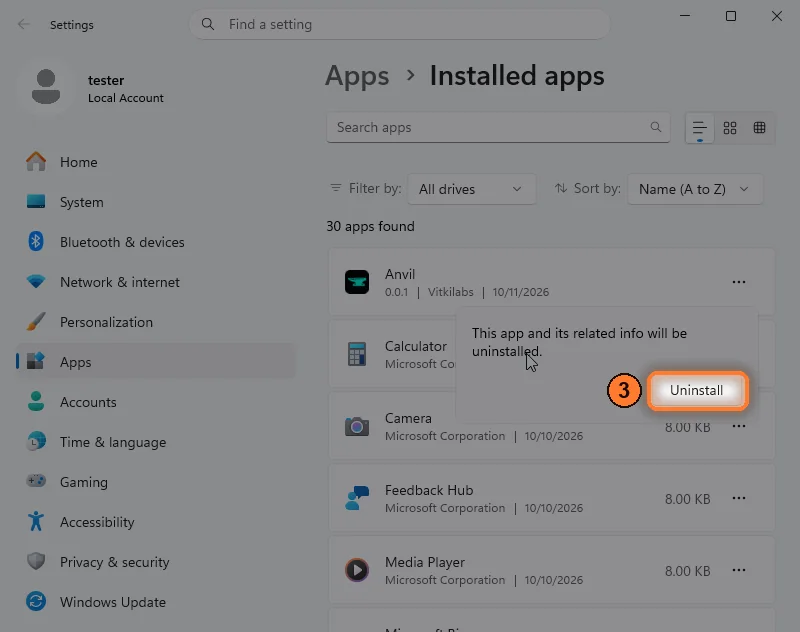Click the Personalization paintbrush icon
Image resolution: width=800 pixels, height=632 pixels.
36,321
